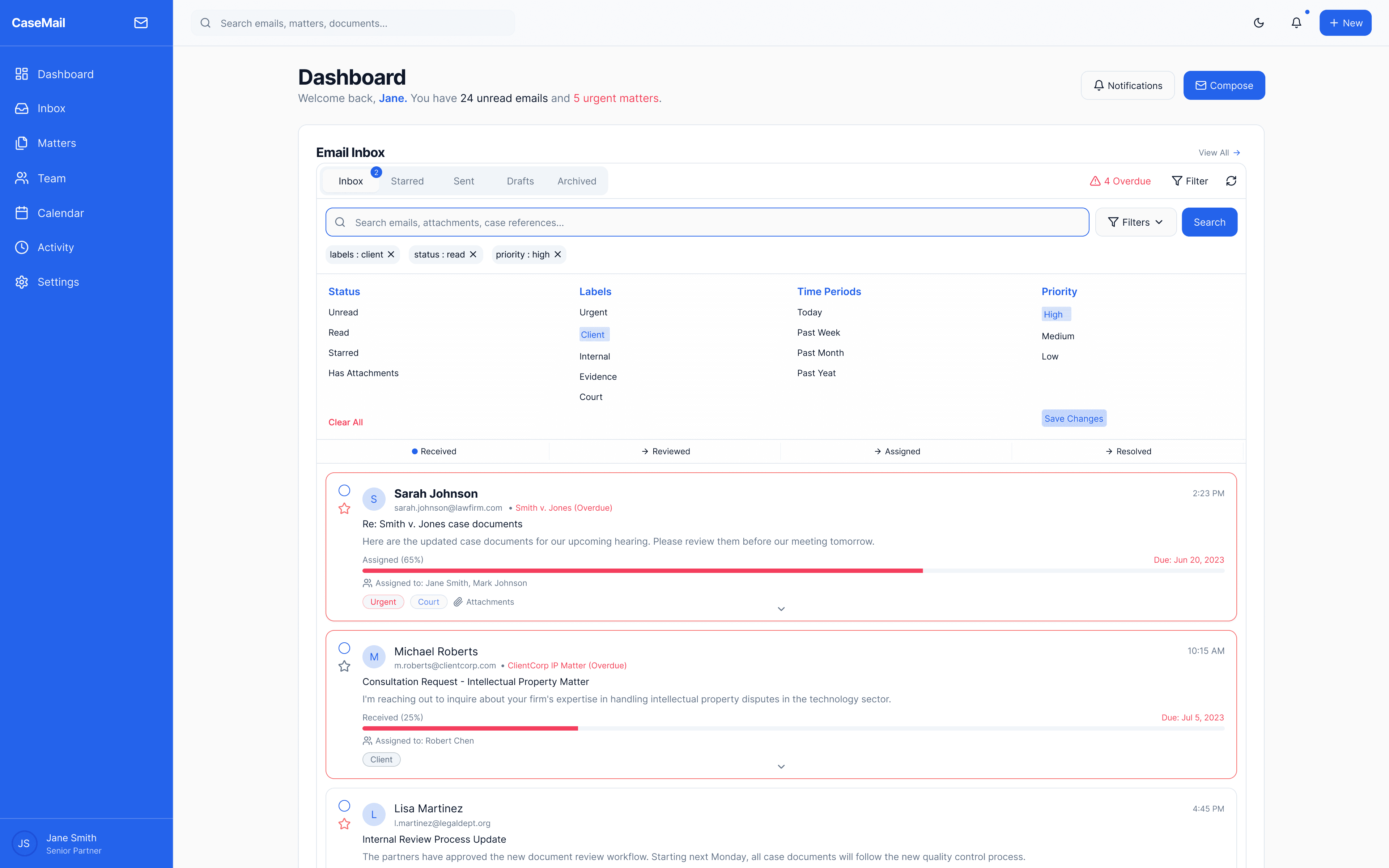Click Michael Roberts' avatar M
The height and width of the screenshot is (868, 1389).
(x=374, y=657)
